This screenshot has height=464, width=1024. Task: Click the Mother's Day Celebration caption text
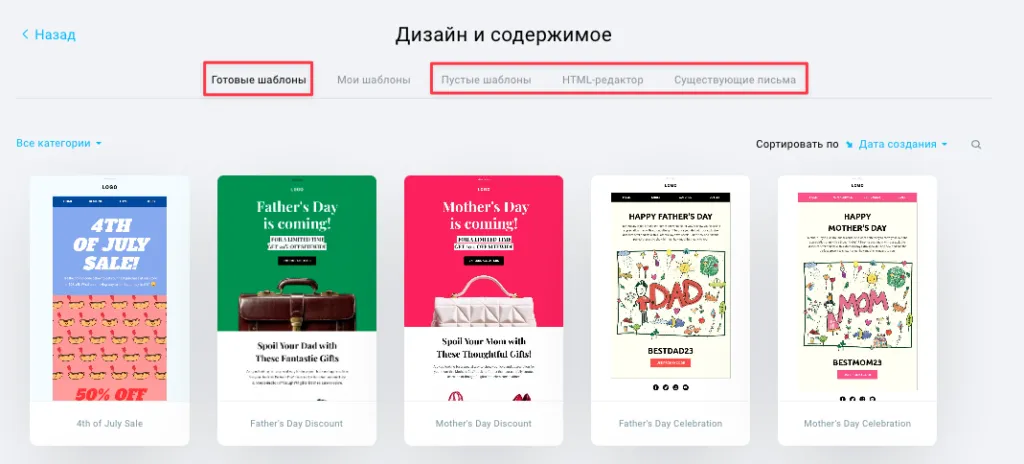(x=857, y=423)
